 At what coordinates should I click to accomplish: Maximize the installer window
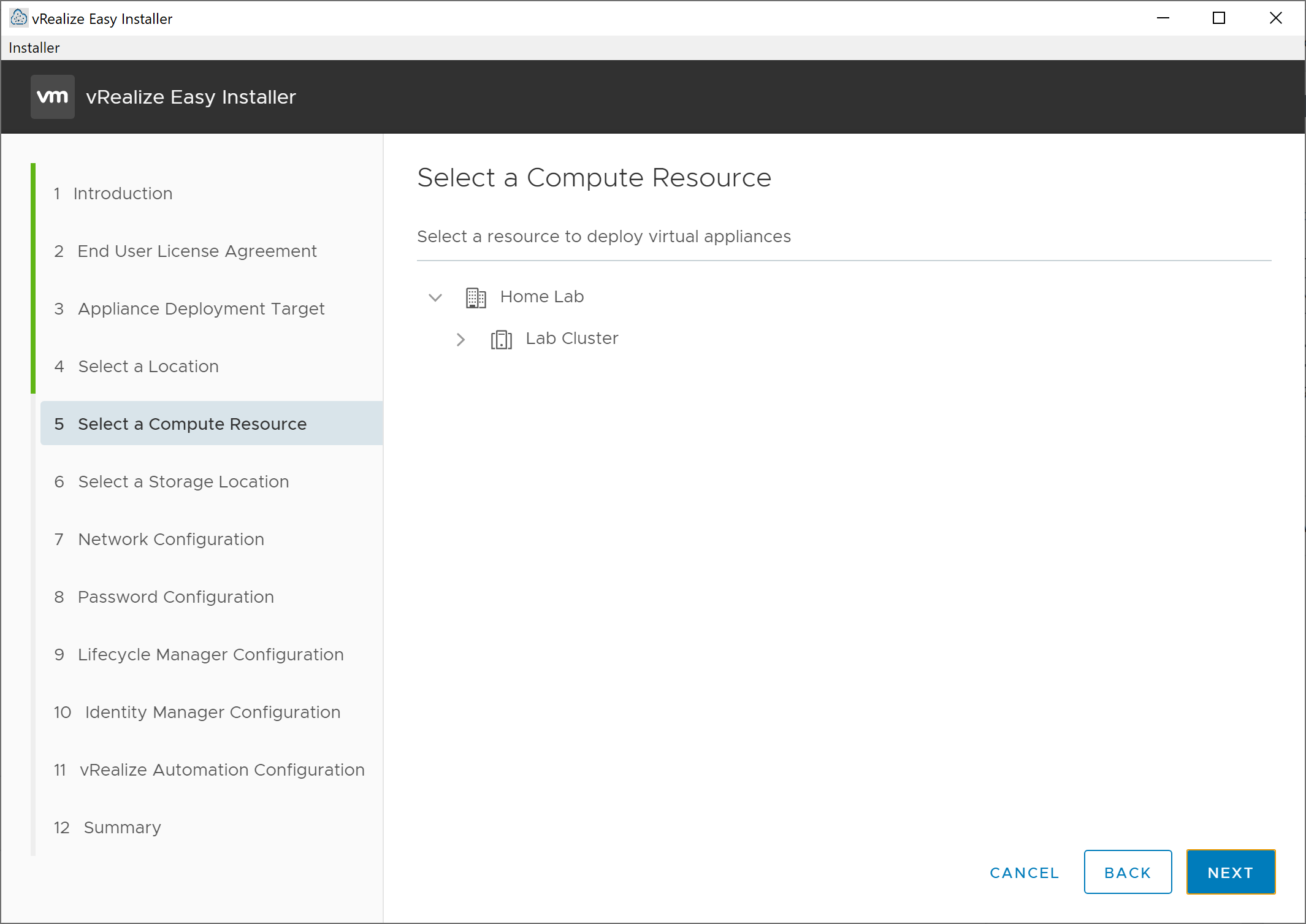(x=1219, y=18)
